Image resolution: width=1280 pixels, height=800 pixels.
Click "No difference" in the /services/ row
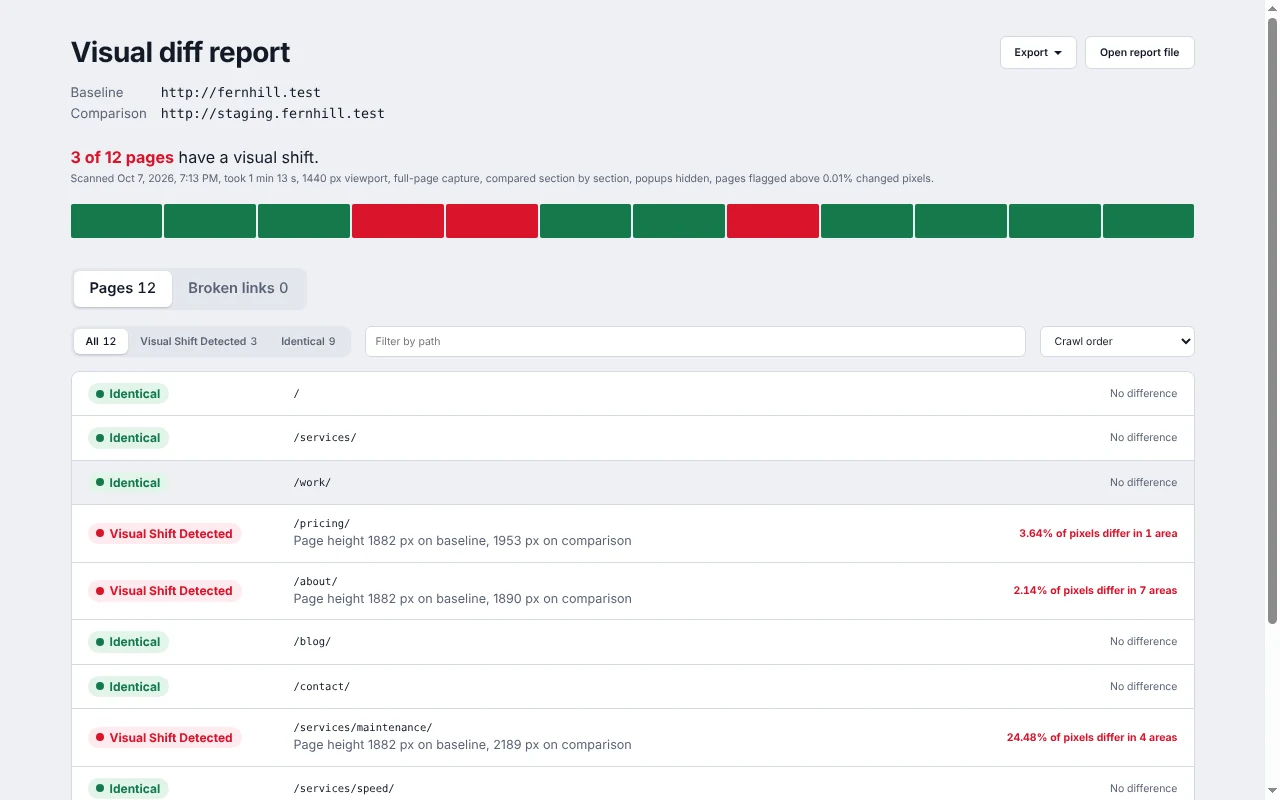tap(1143, 438)
